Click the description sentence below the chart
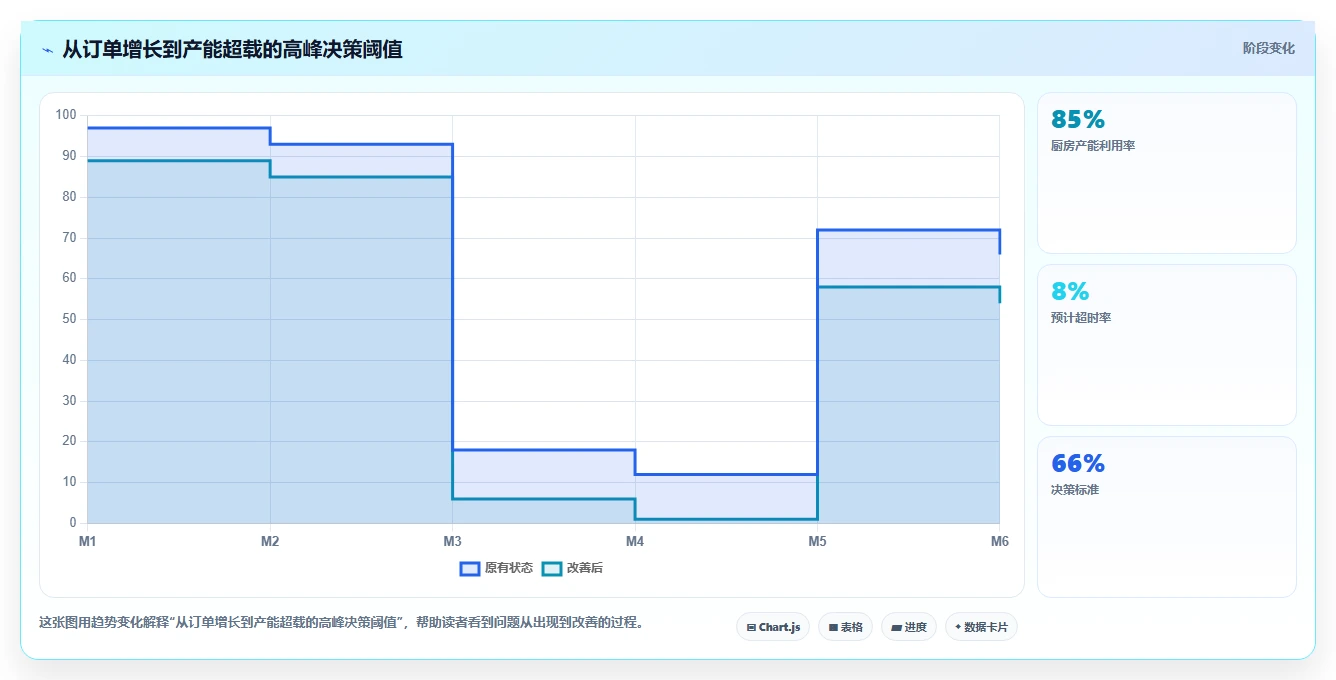 coord(341,622)
